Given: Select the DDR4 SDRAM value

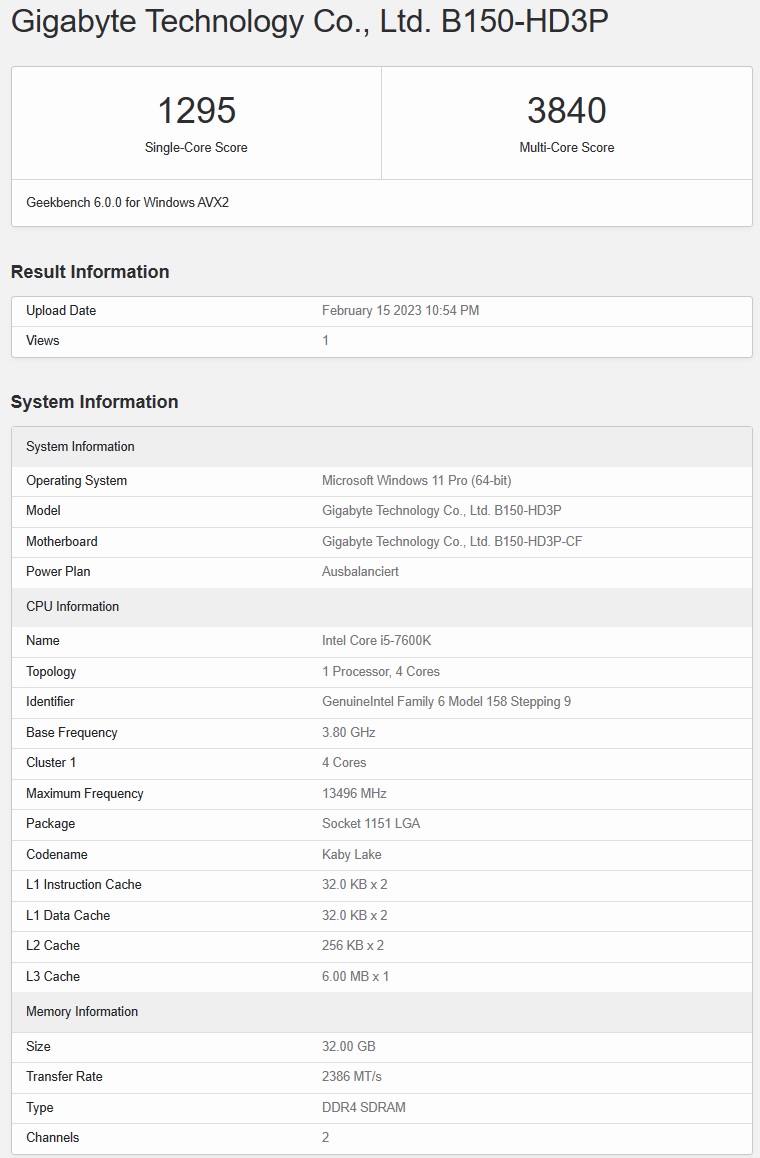Looking at the screenshot, I should [x=363, y=1108].
